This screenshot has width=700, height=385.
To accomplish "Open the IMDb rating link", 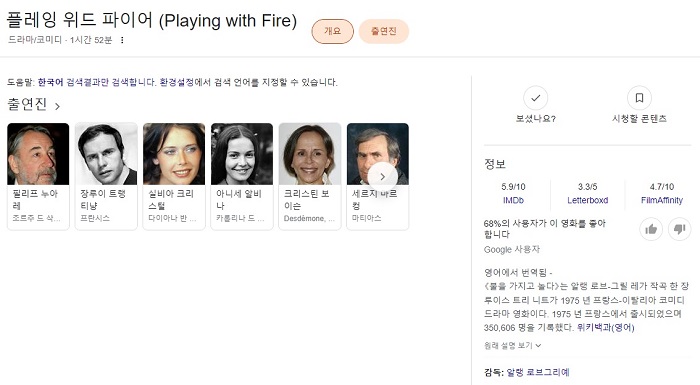I will [x=513, y=200].
